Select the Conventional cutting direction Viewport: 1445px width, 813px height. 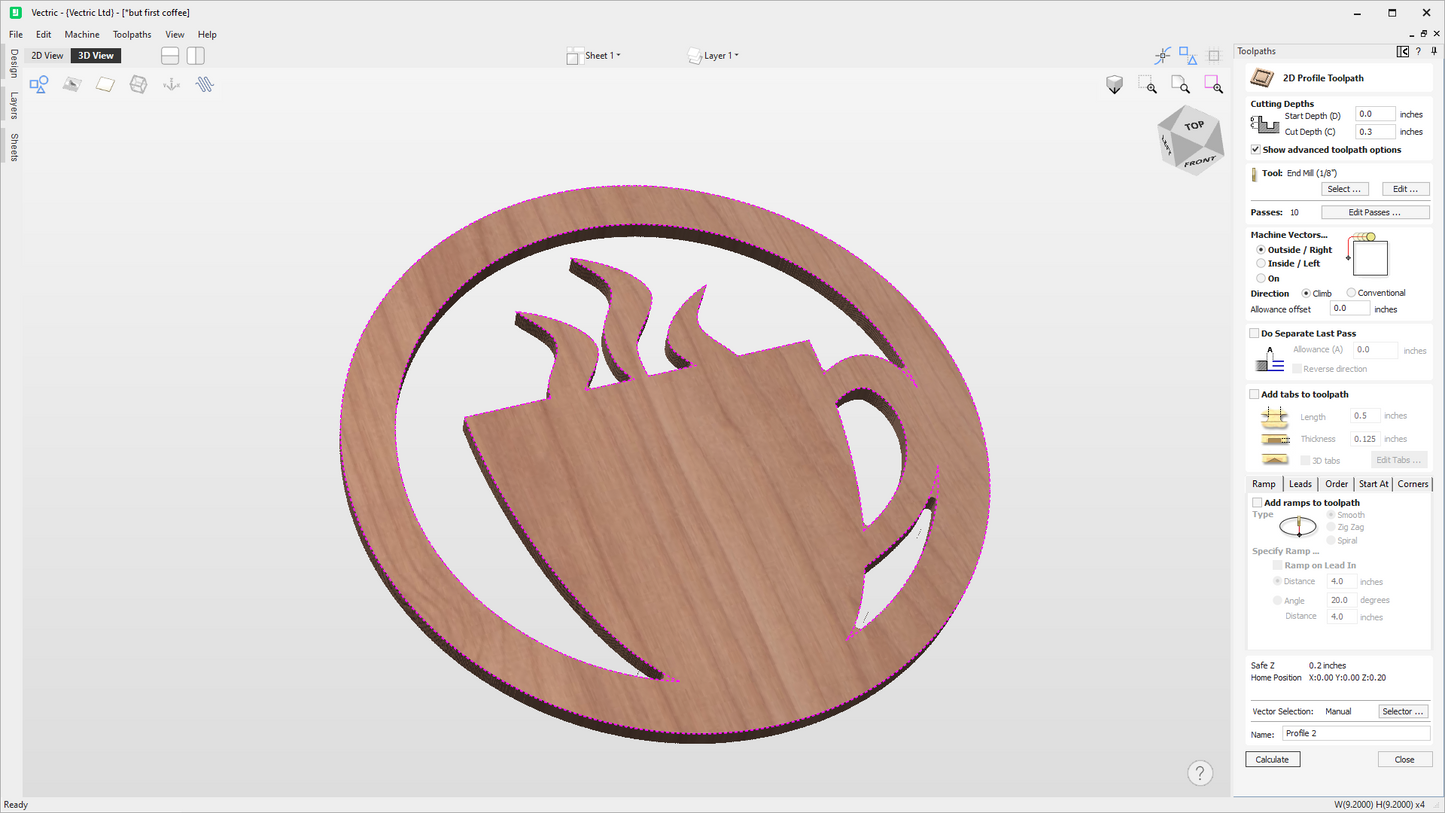point(1350,292)
